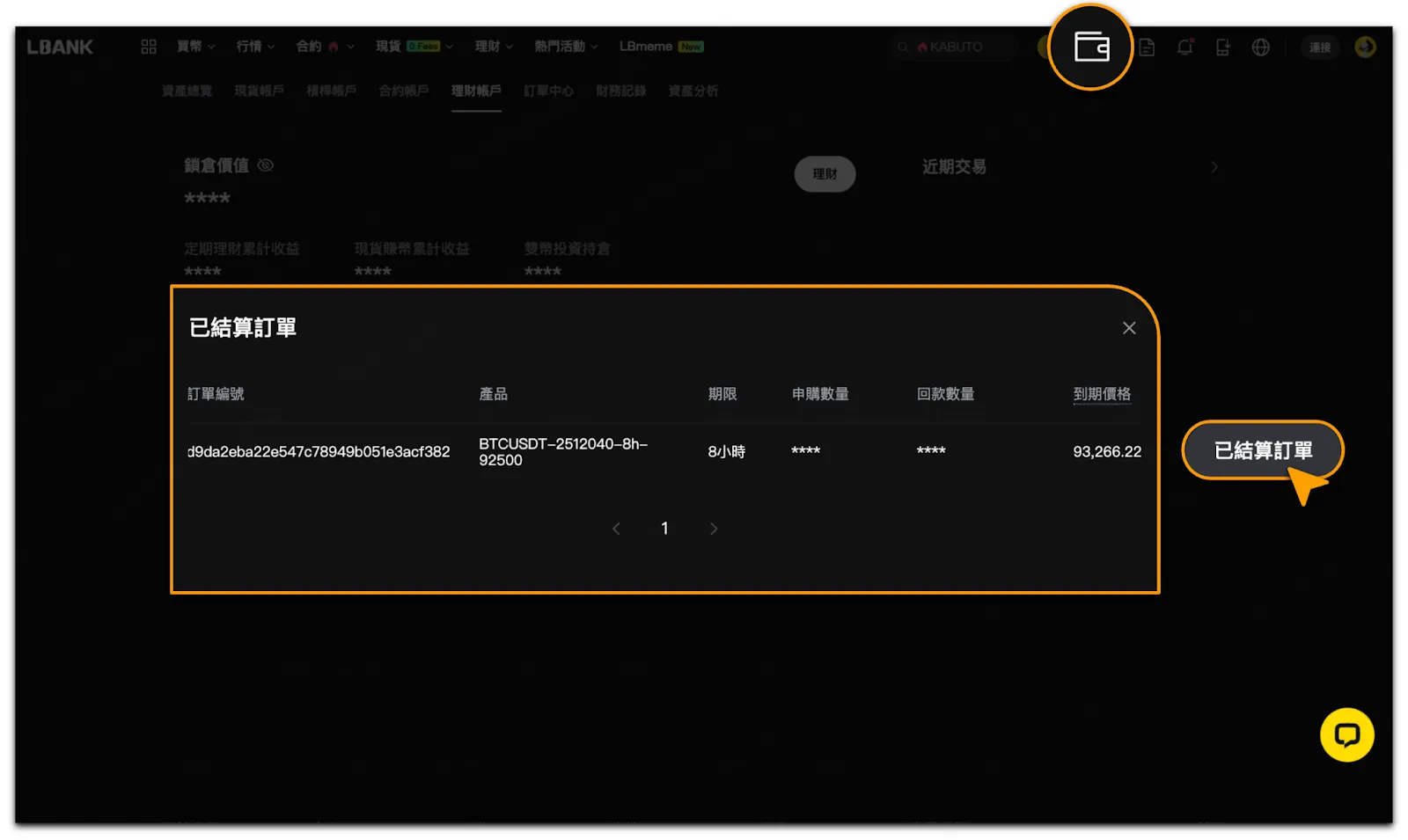Open the language globe icon
This screenshot has height=840, width=1408.
(x=1260, y=47)
